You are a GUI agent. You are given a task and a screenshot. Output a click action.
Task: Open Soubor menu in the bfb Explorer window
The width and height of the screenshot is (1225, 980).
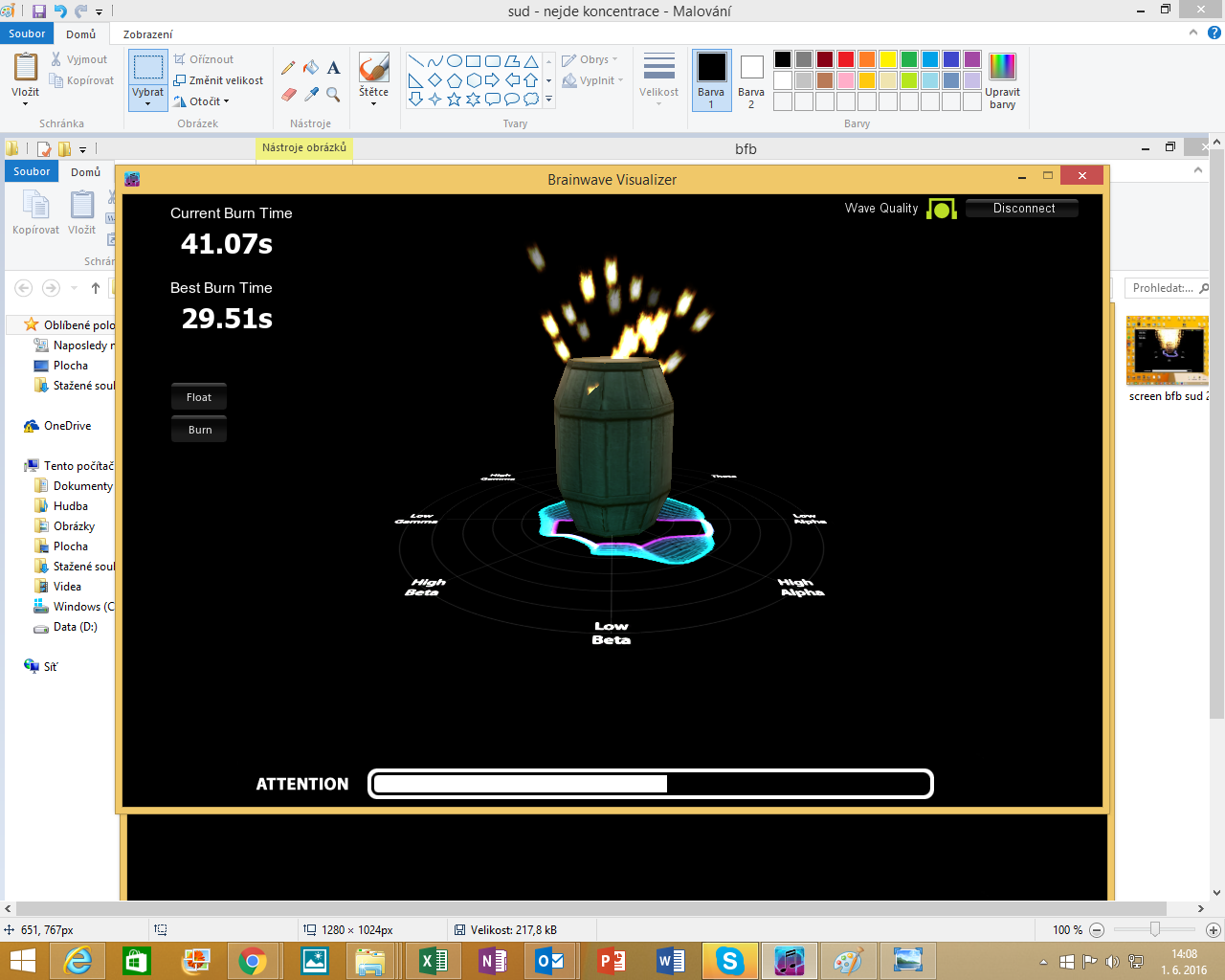tap(32, 171)
